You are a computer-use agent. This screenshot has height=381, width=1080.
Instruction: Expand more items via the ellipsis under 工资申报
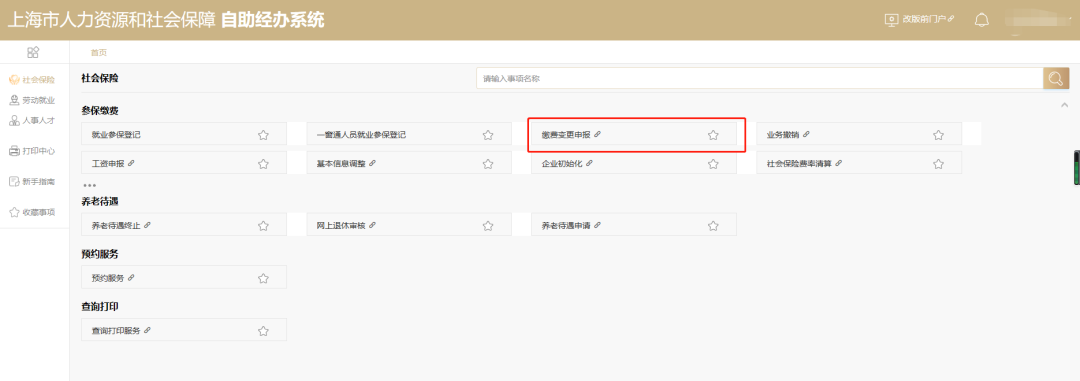[90, 185]
